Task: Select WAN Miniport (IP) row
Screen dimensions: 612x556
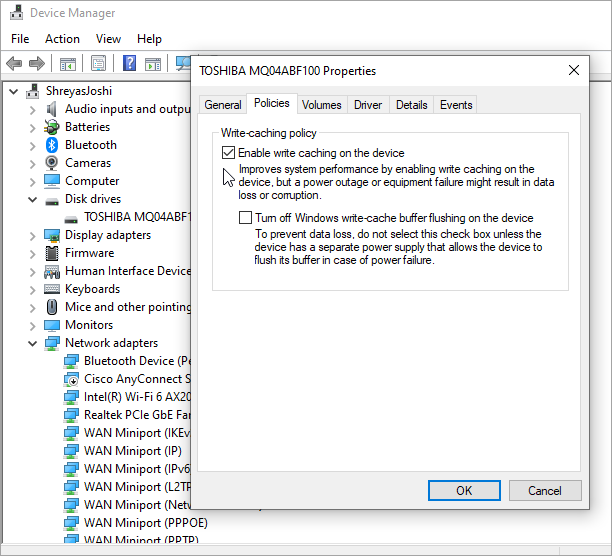Action: 123,451
